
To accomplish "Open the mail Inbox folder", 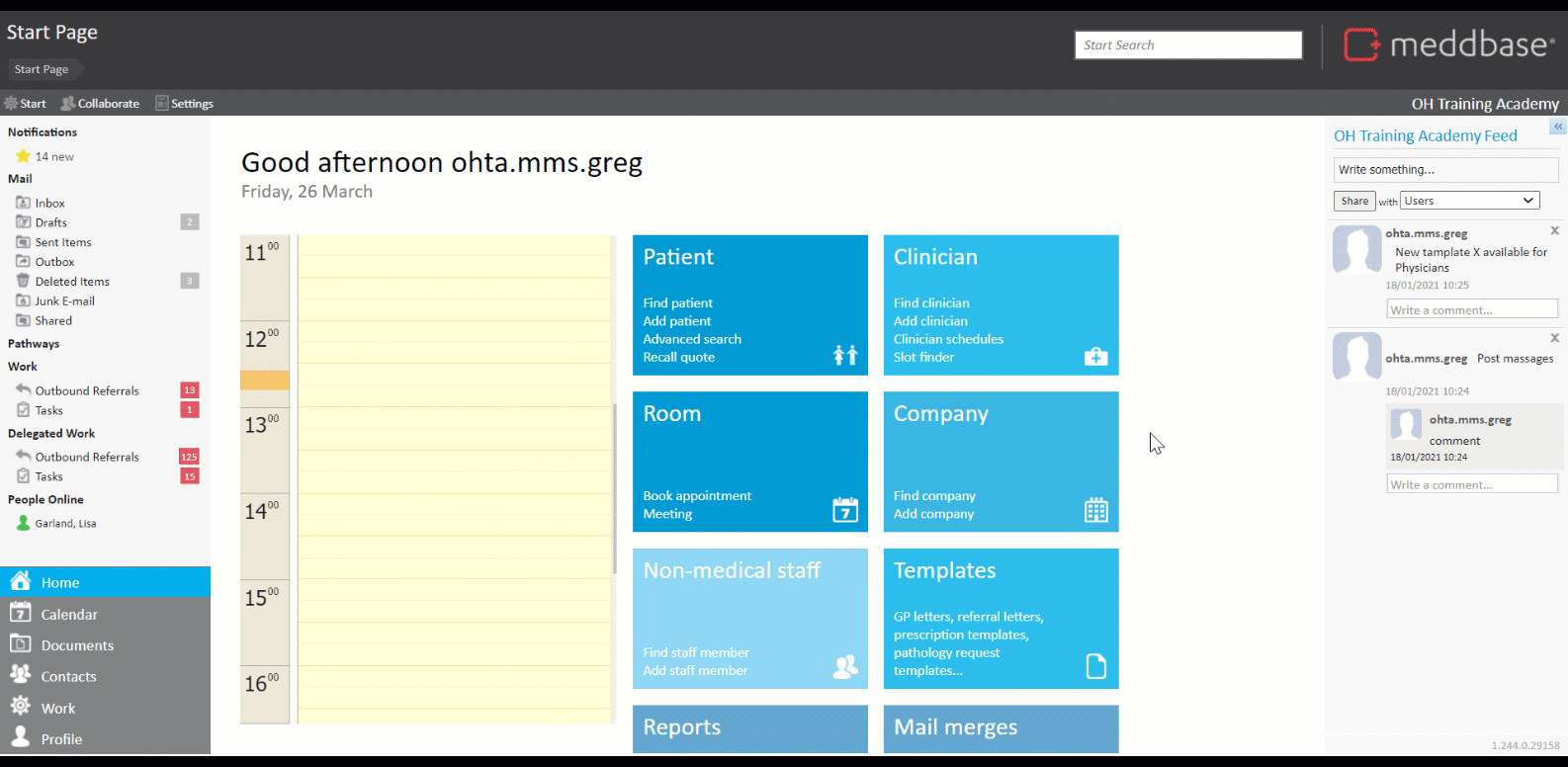I will tap(49, 203).
